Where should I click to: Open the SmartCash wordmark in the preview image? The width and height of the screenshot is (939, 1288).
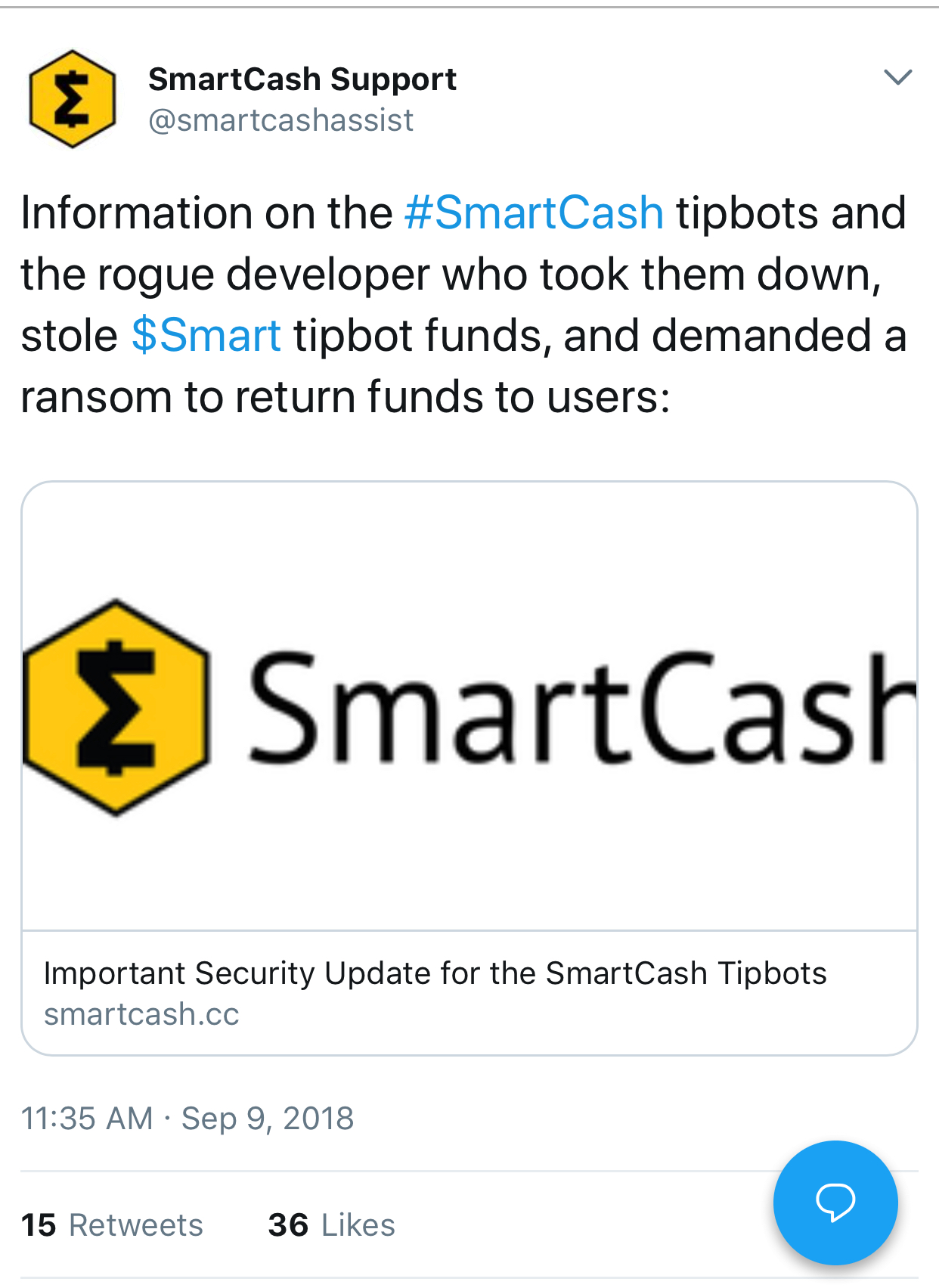pos(582,707)
